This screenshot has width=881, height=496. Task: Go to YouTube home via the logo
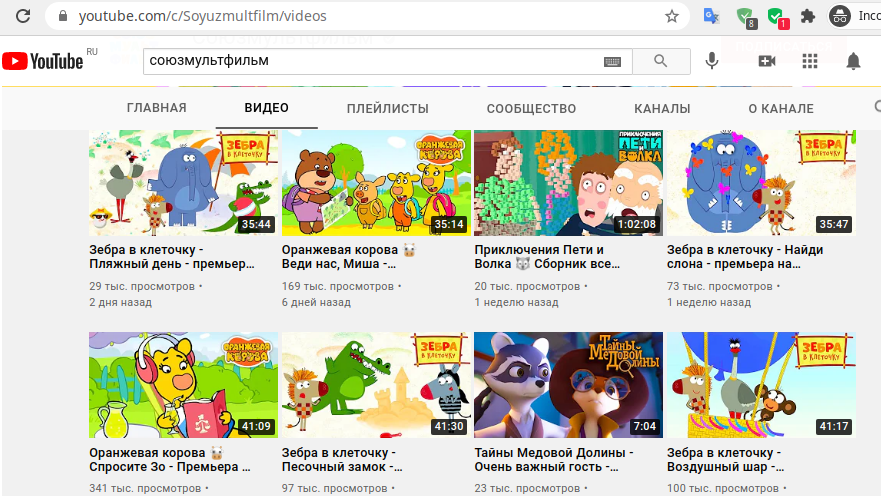pos(43,61)
